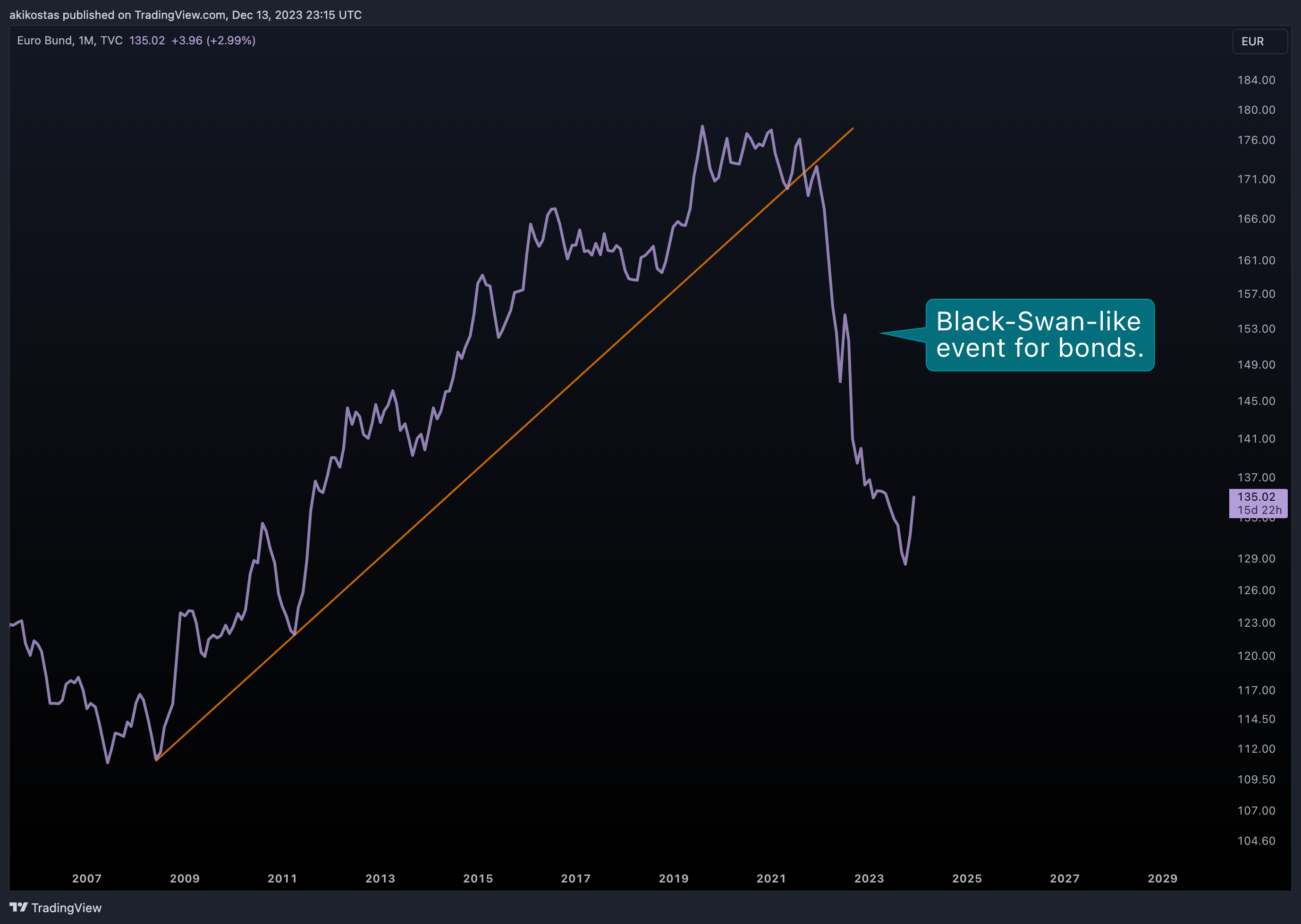Click the 135.02 value in chart header
This screenshot has height=924, width=1301.
click(147, 41)
